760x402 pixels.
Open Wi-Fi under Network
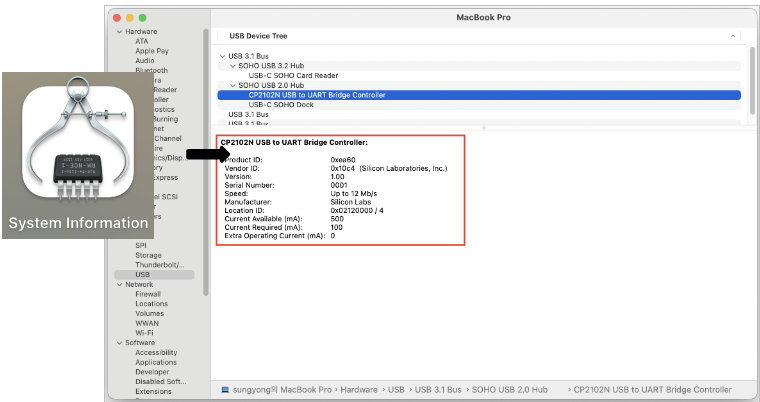click(x=144, y=333)
